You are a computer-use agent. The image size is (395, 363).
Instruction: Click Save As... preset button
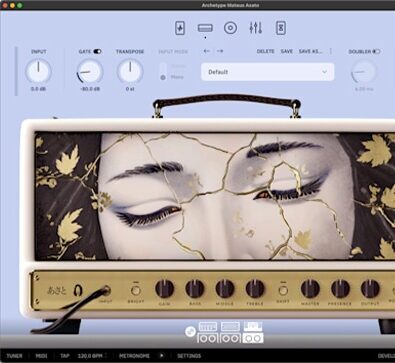311,51
